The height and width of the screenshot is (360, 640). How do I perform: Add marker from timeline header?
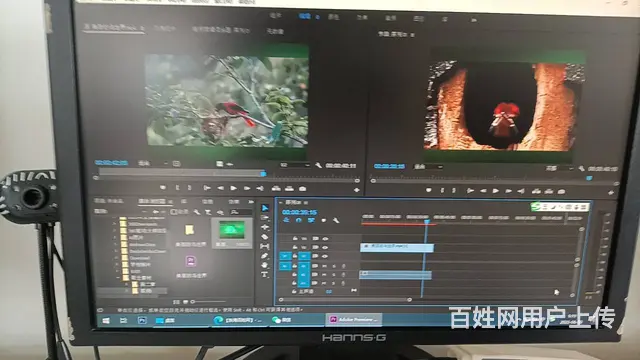point(324,220)
